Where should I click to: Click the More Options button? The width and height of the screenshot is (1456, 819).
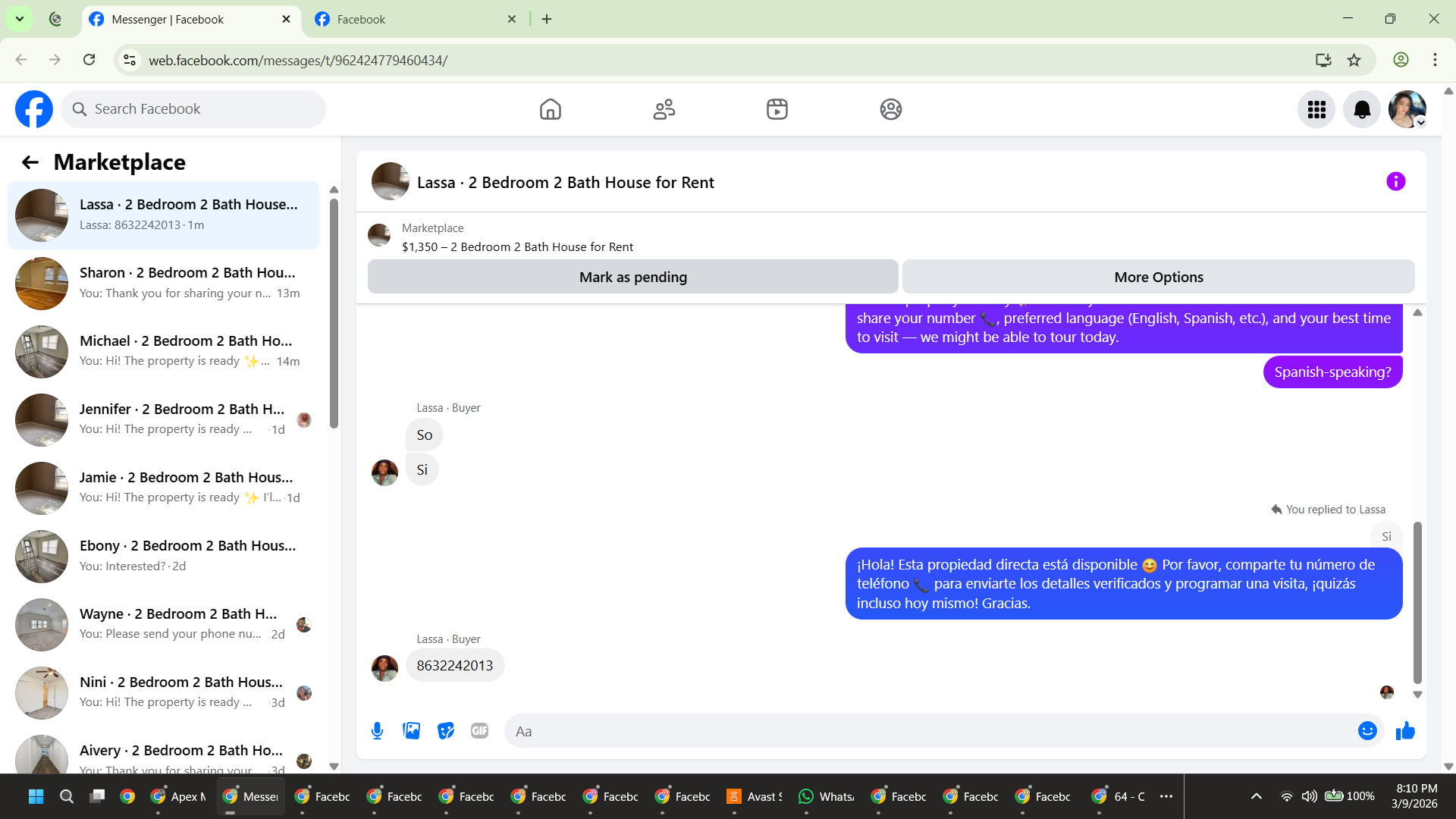pos(1158,278)
